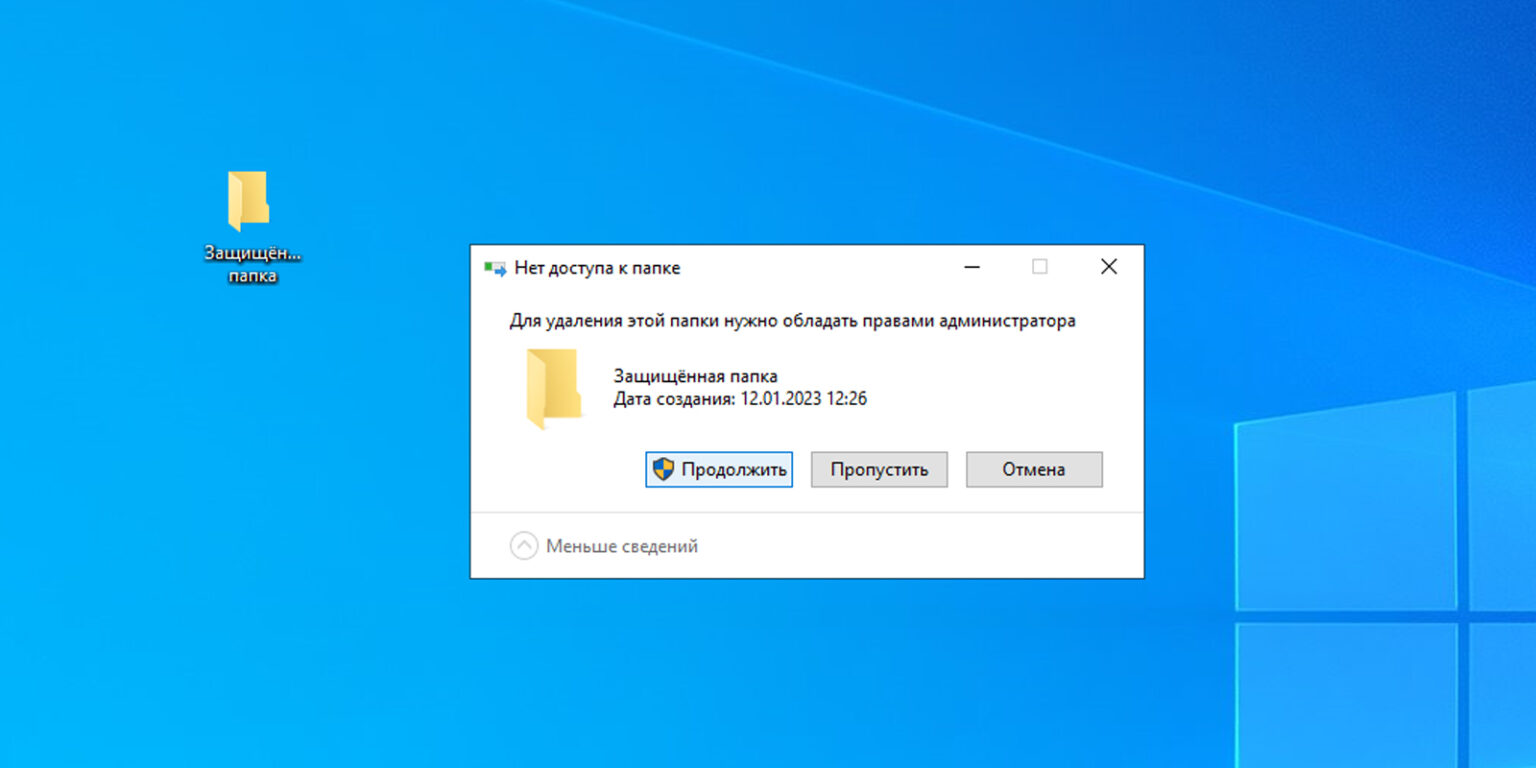Click the Продолжить button
Viewport: 1536px width, 768px height.
(719, 469)
